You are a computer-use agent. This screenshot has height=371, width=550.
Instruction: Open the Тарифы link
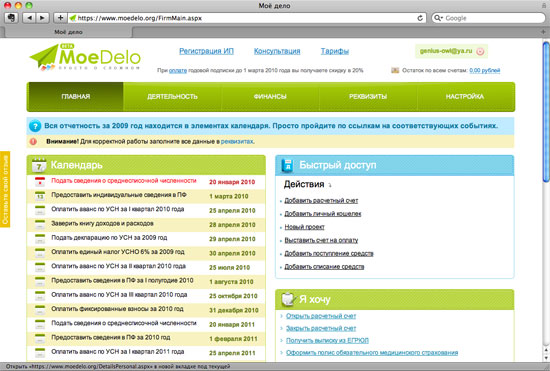pos(335,51)
